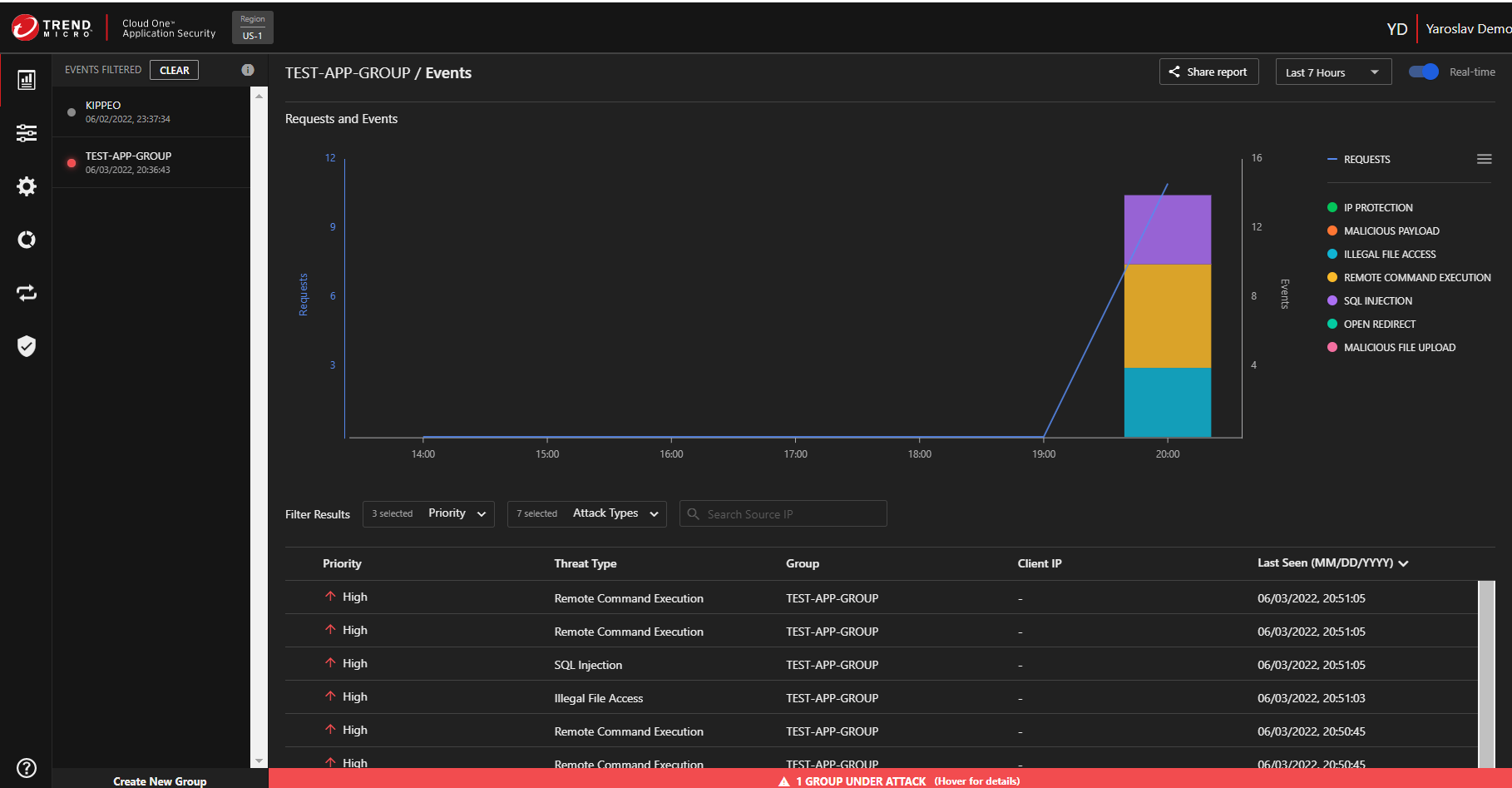Toggle the Real-time switch off
The width and height of the screenshot is (1512, 788).
coord(1423,72)
